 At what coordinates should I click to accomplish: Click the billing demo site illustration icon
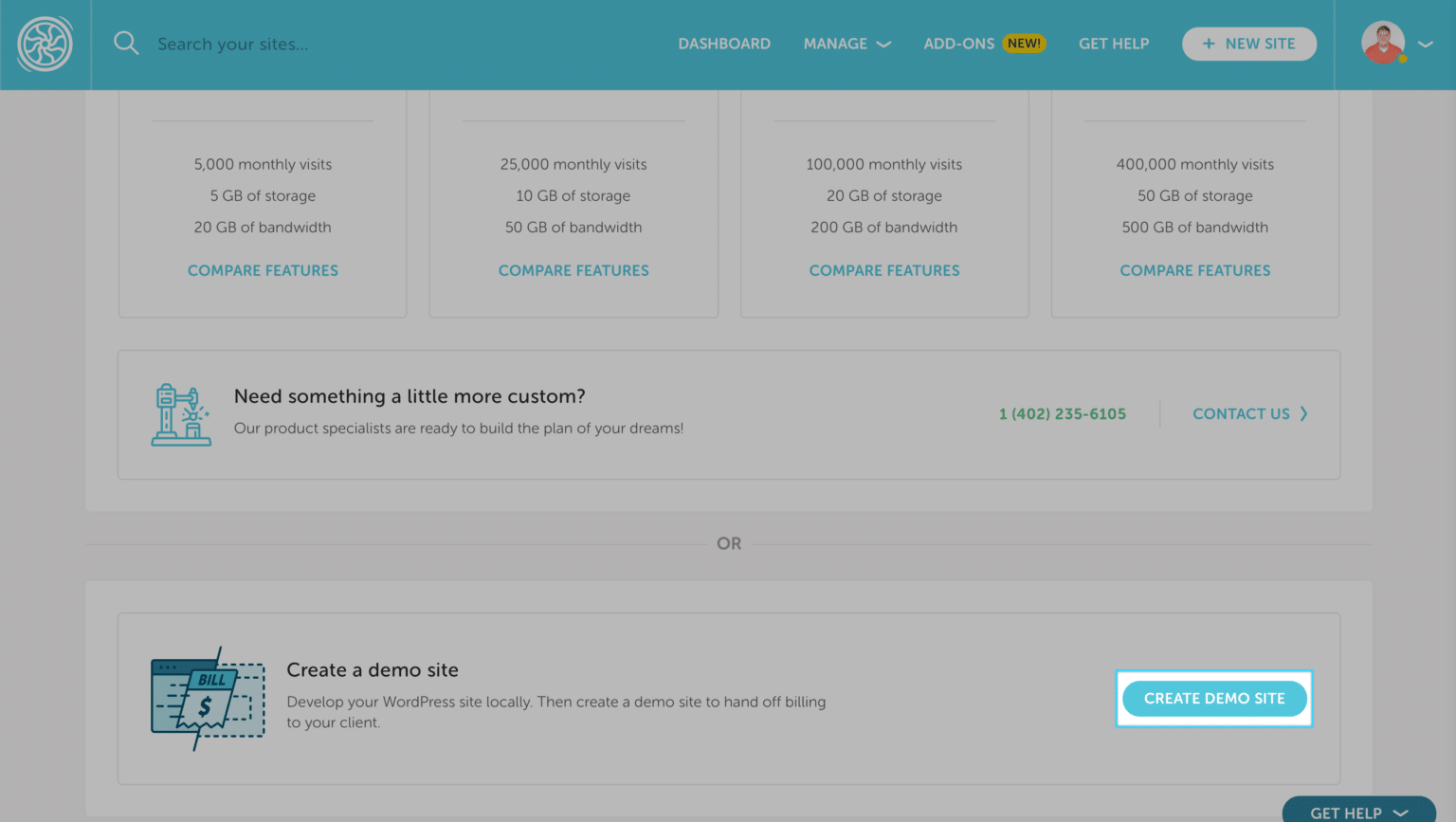205,699
